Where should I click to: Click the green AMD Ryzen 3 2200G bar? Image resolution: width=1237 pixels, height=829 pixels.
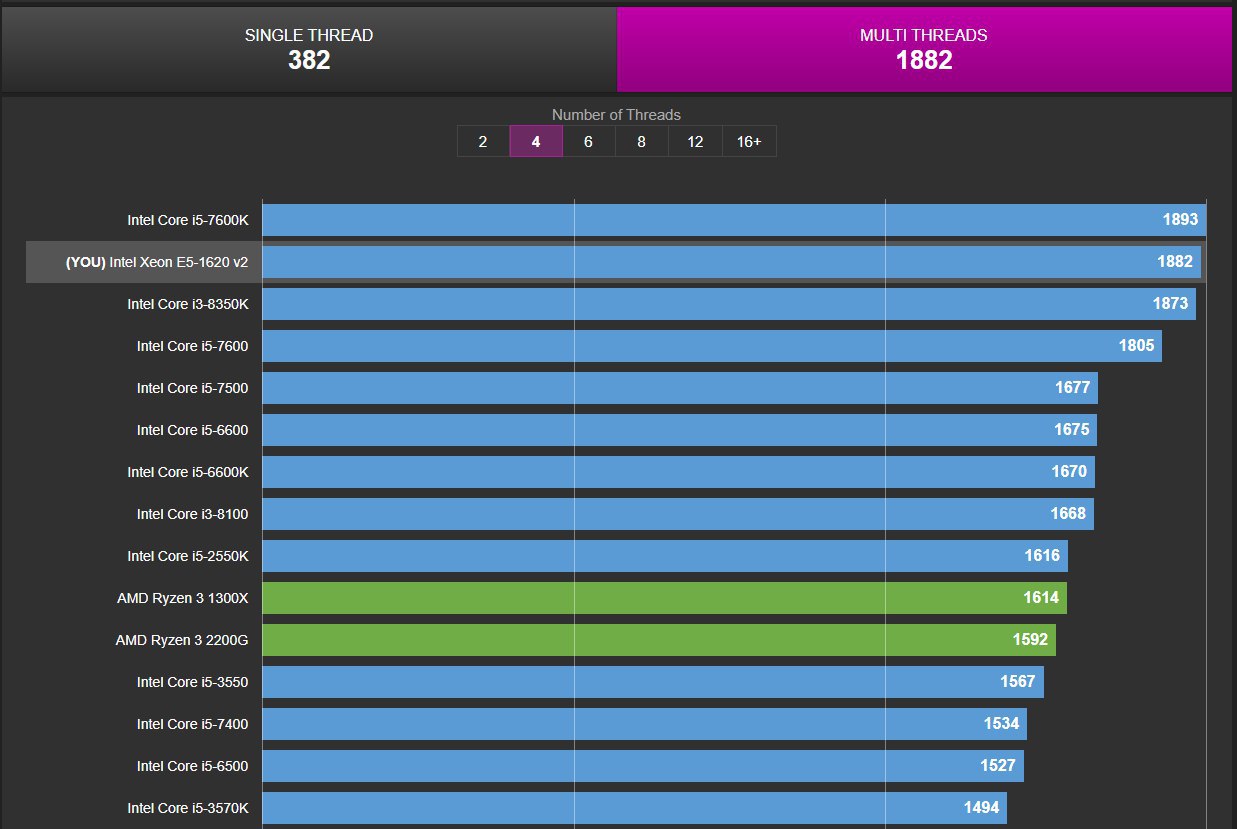coord(659,640)
